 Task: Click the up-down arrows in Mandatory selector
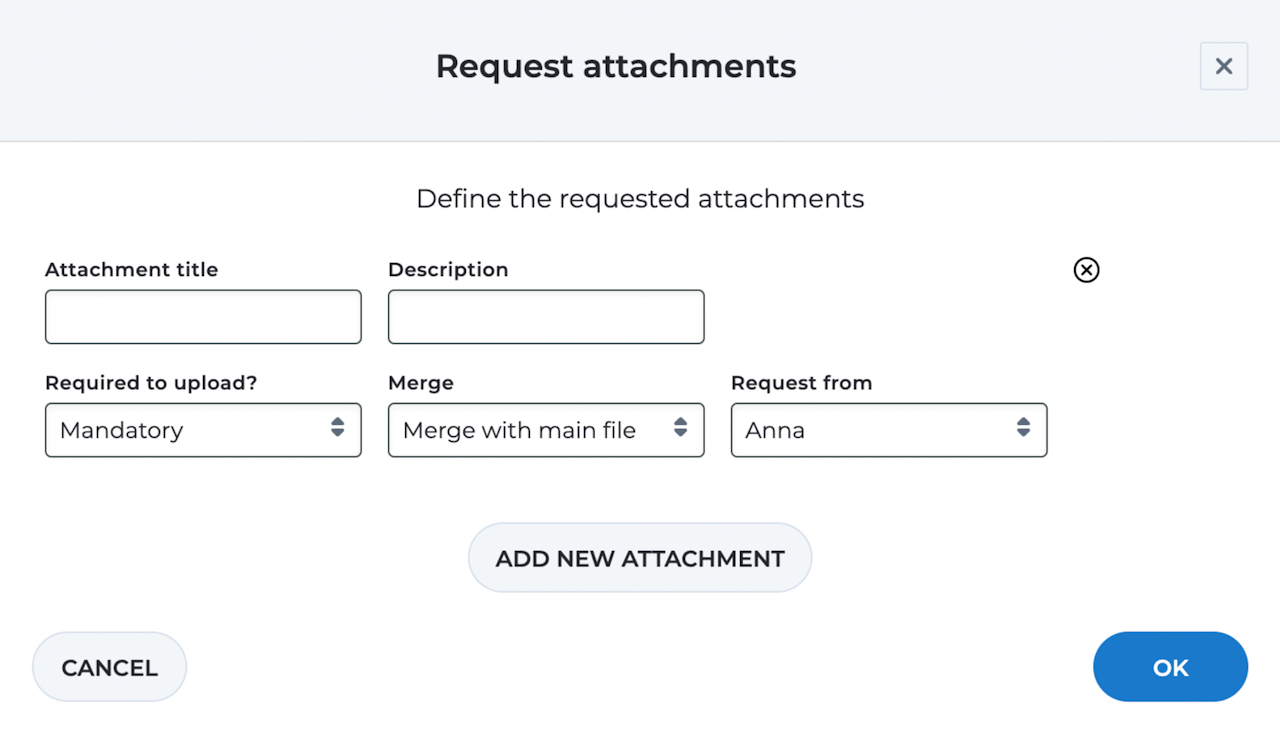point(337,428)
